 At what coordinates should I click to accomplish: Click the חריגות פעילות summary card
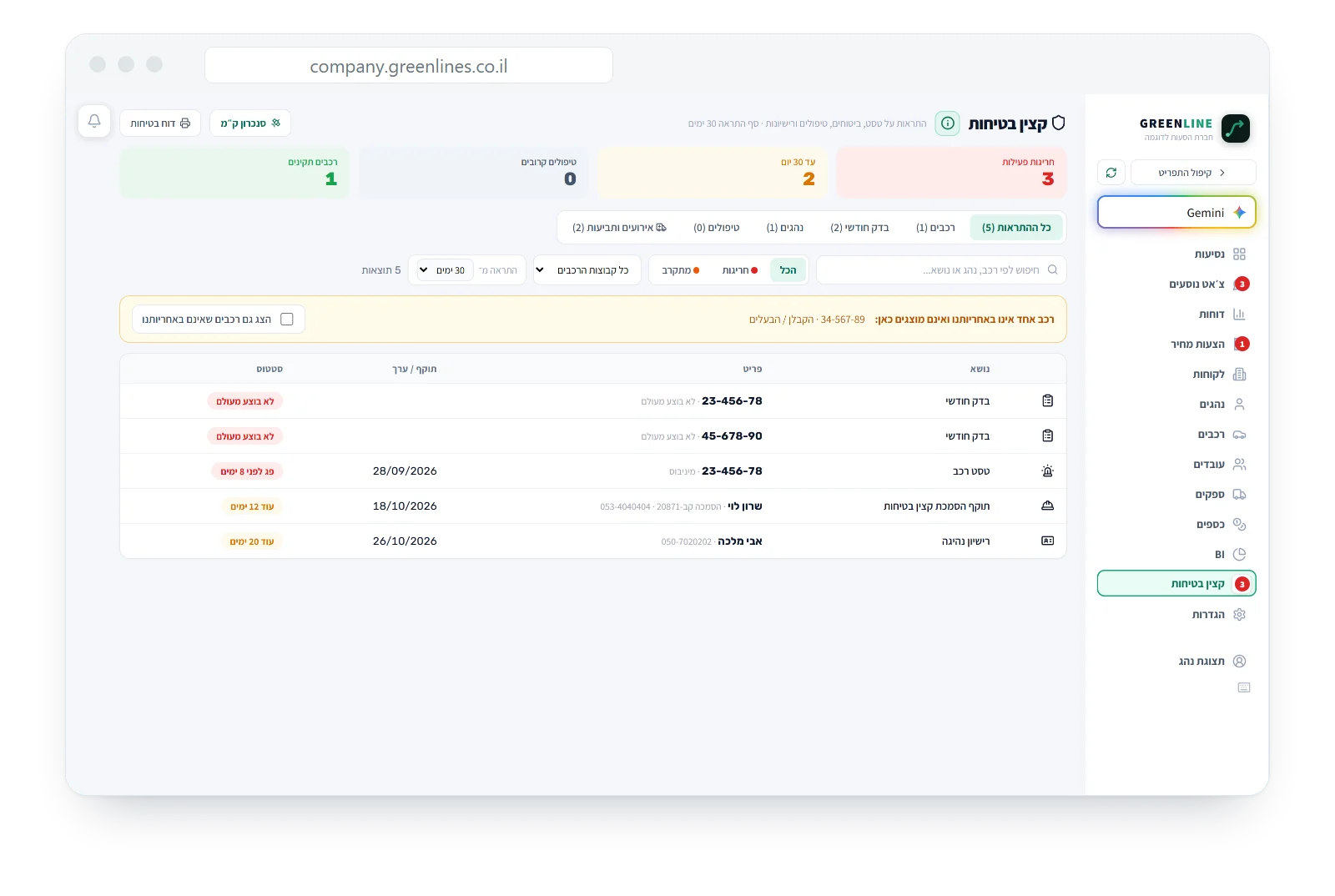pyautogui.click(x=951, y=173)
